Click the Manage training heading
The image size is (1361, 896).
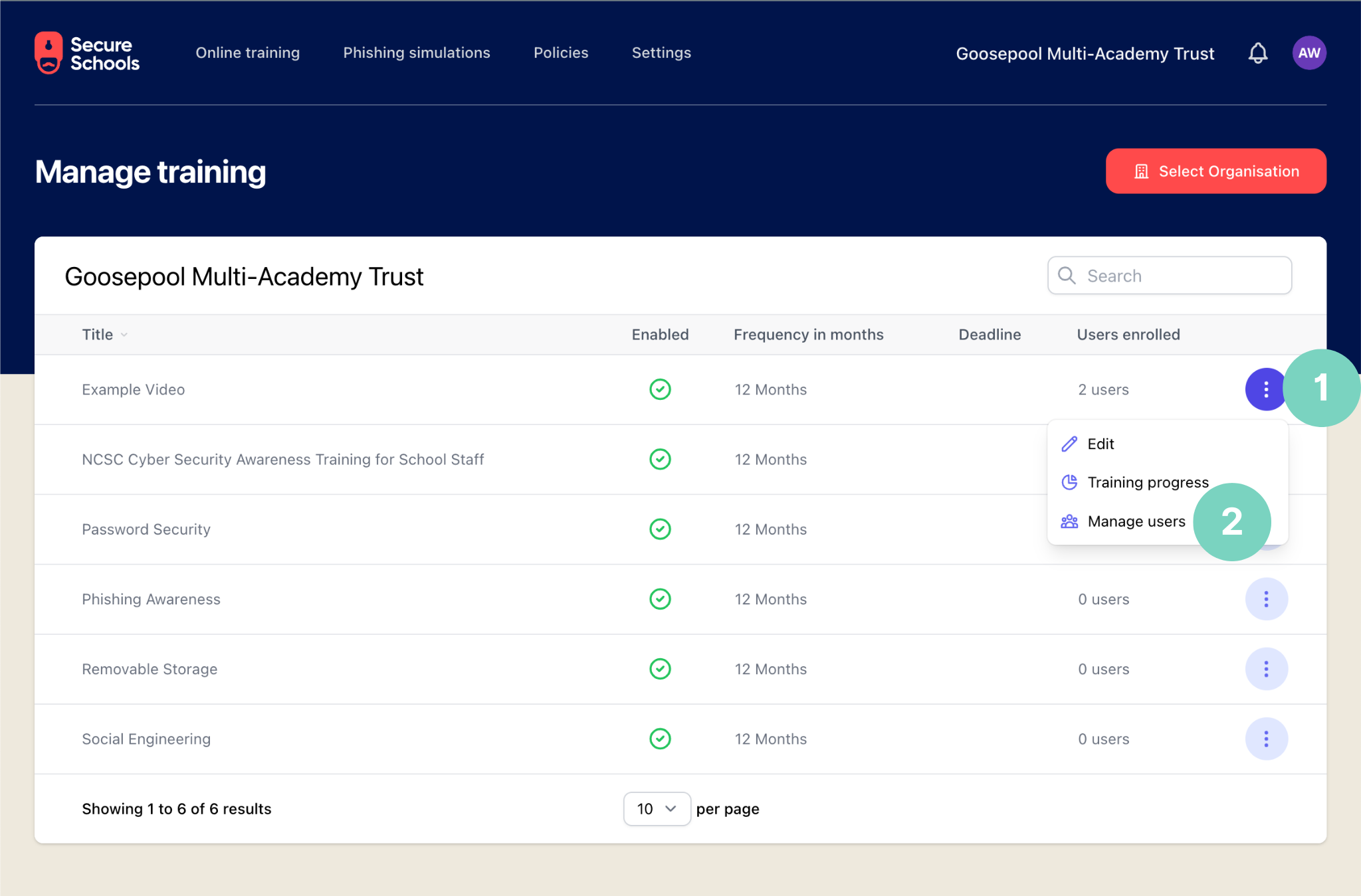pos(150,172)
